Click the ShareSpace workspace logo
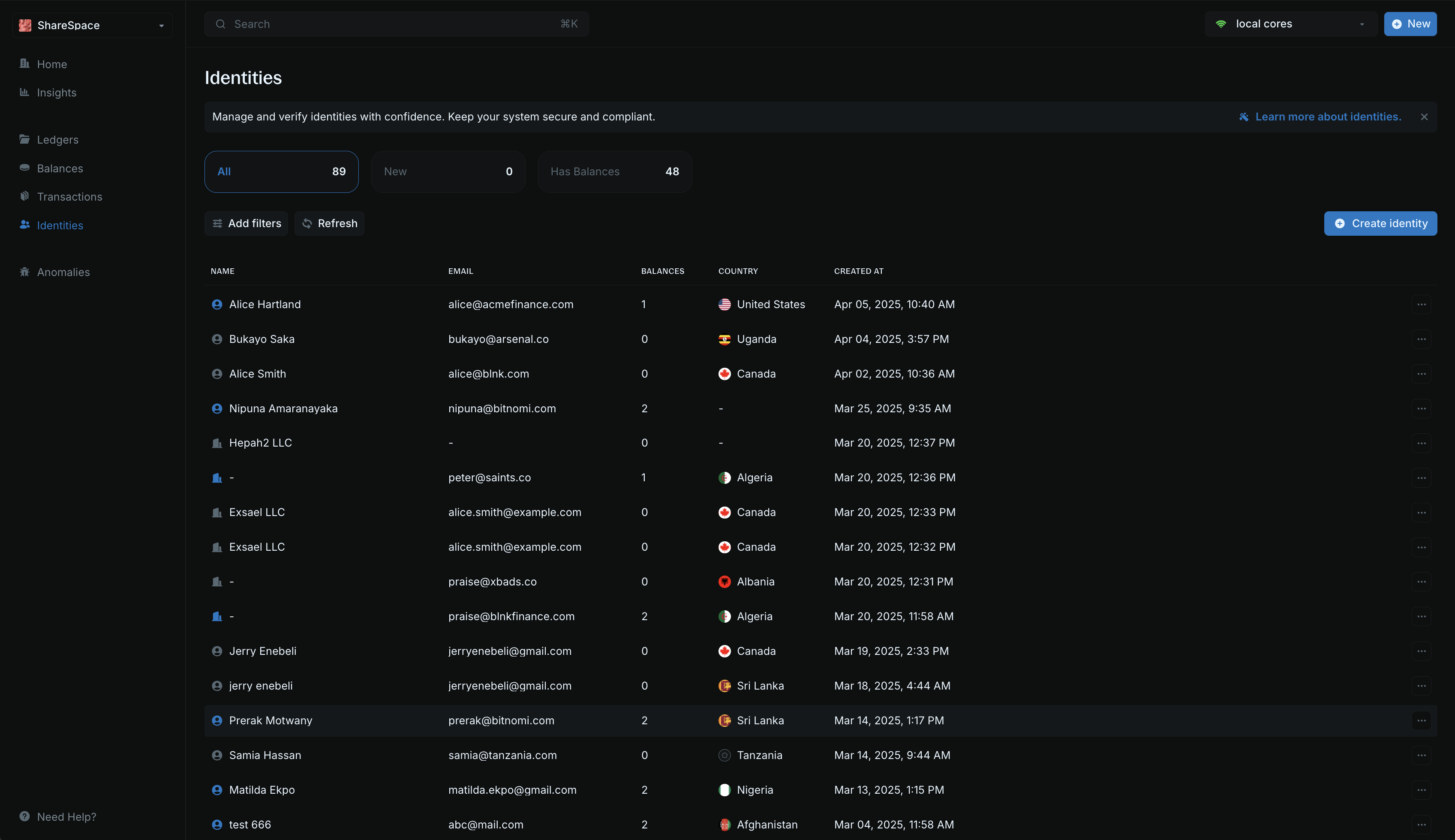 pyautogui.click(x=25, y=25)
